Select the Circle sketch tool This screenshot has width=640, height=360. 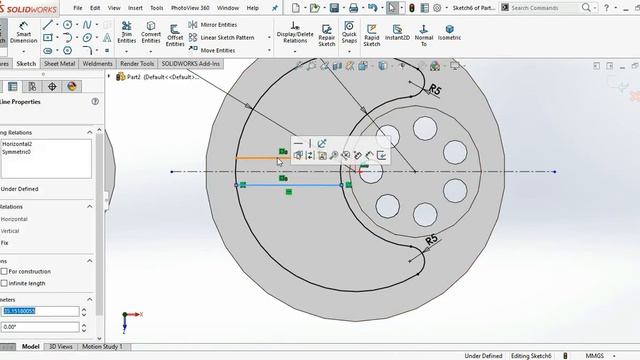67,25
